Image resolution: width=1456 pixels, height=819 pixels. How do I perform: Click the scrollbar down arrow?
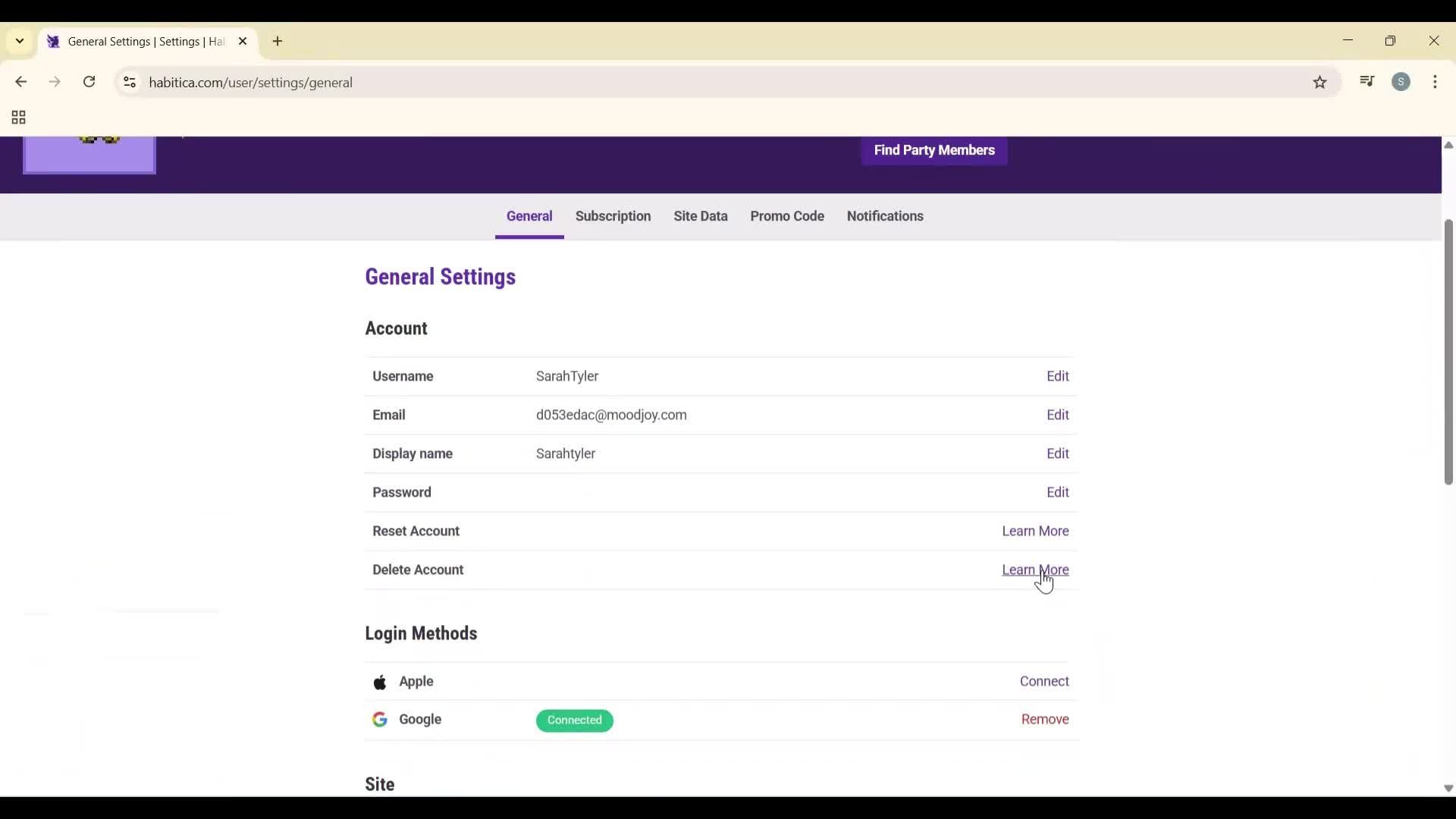(x=1447, y=789)
